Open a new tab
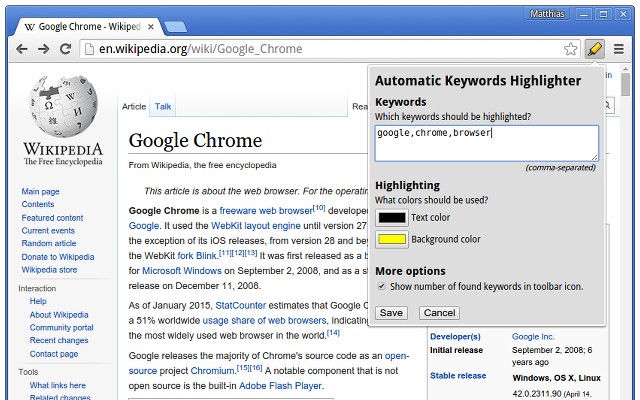This screenshot has width=640, height=400. pyautogui.click(x=174, y=27)
